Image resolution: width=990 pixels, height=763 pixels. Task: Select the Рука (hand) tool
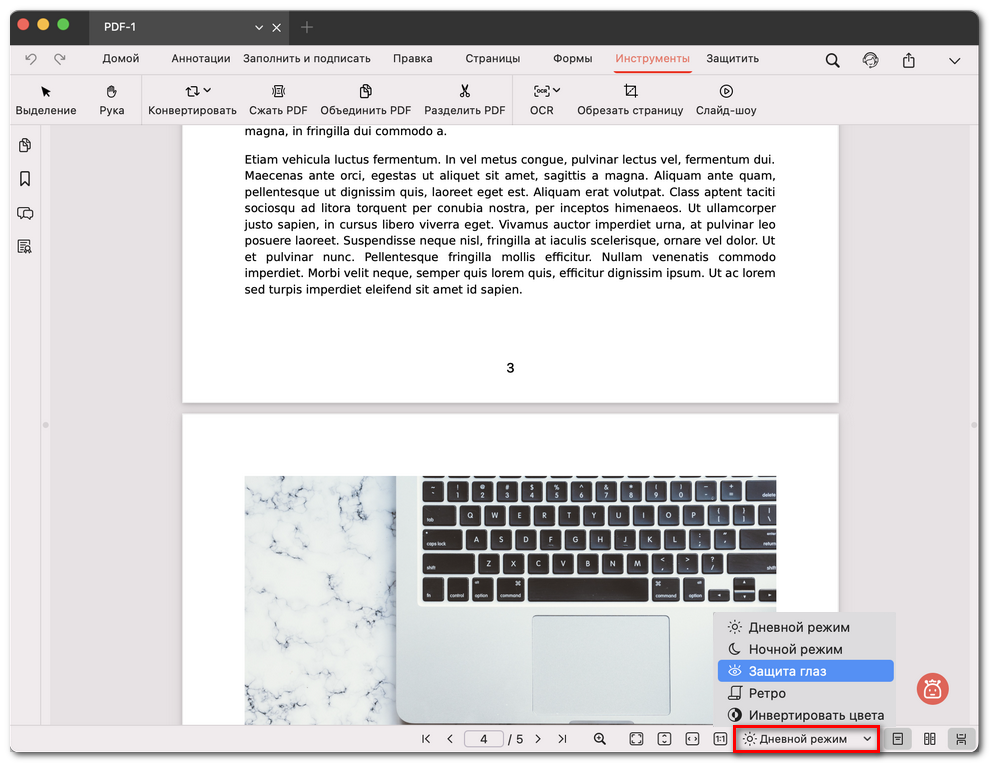[x=112, y=100]
